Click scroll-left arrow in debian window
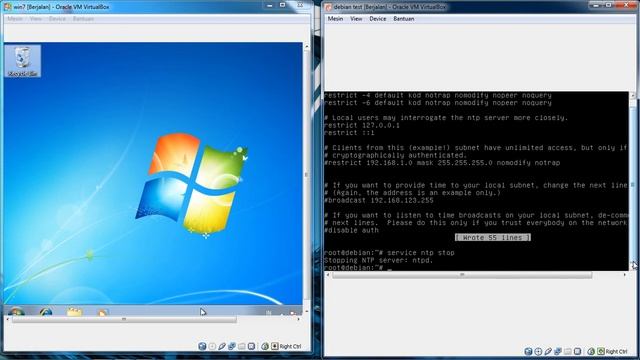 click(x=328, y=275)
